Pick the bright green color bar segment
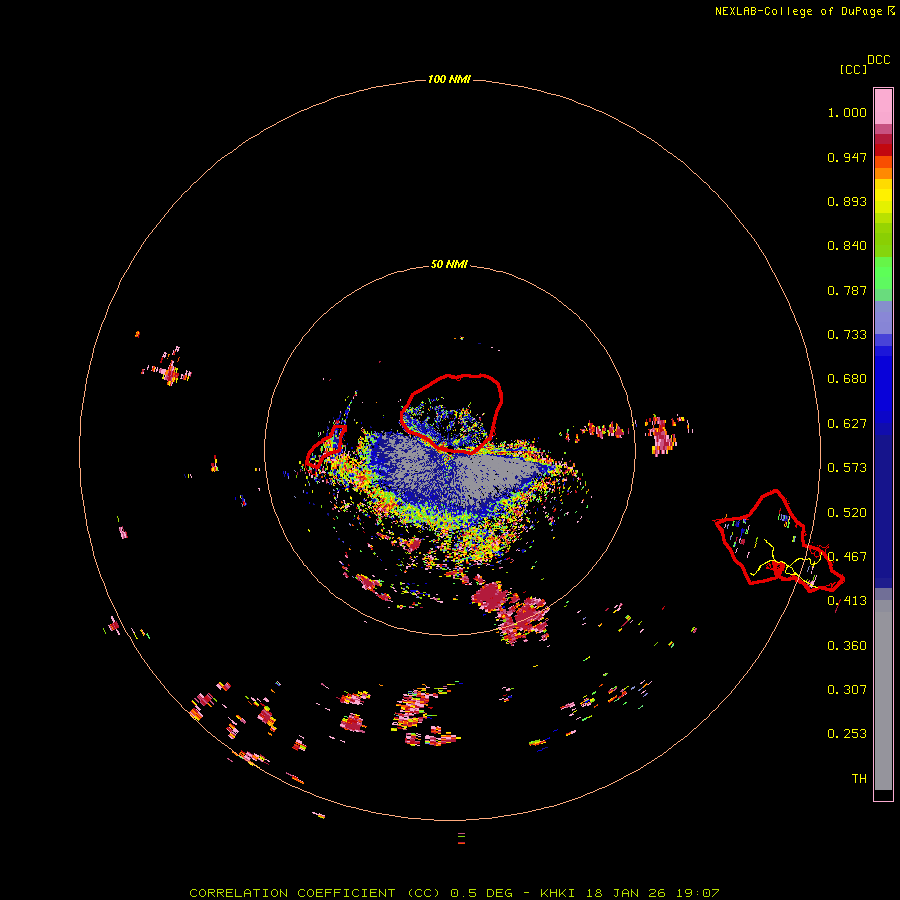 883,273
